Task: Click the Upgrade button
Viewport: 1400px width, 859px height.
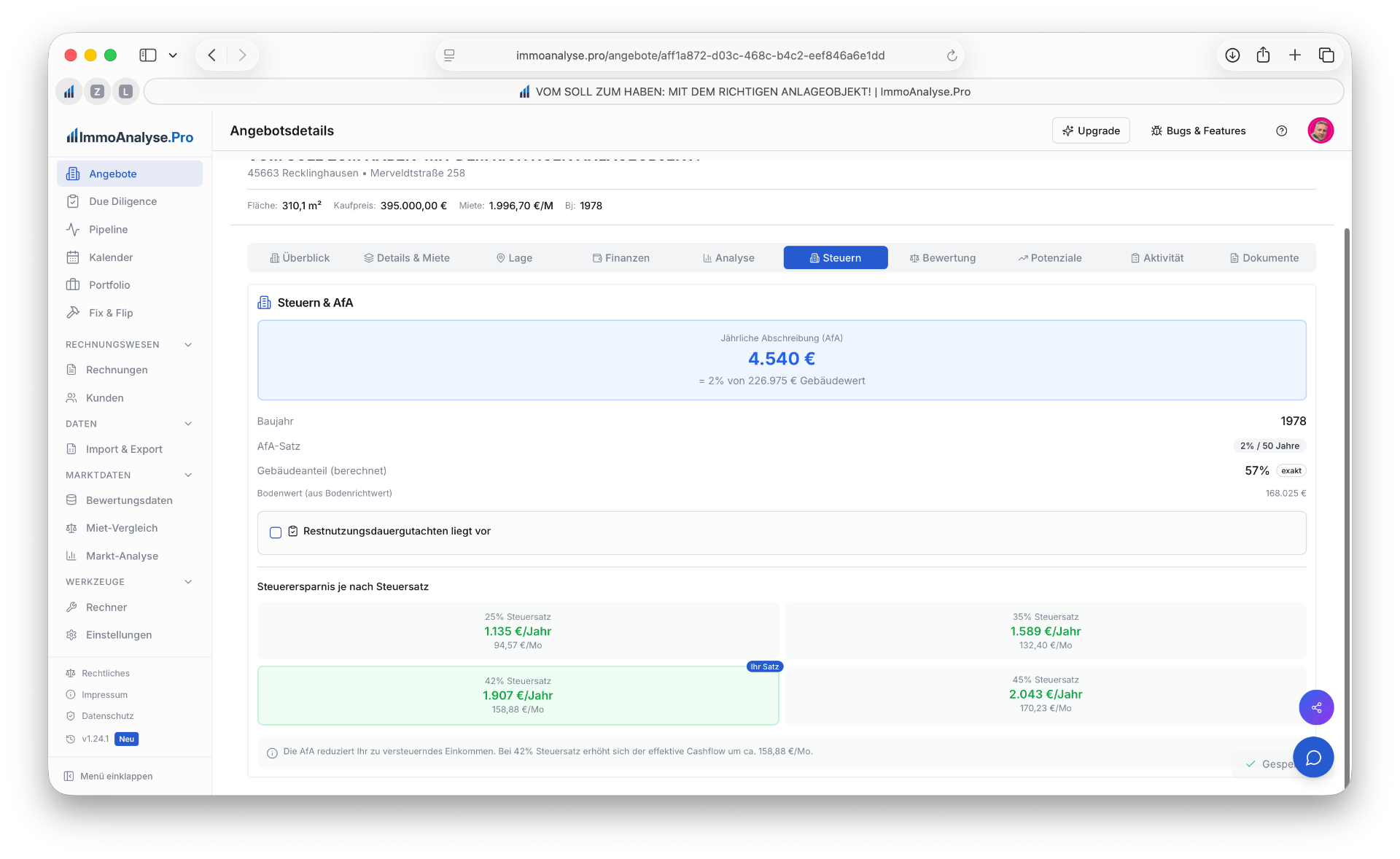Action: click(x=1091, y=131)
